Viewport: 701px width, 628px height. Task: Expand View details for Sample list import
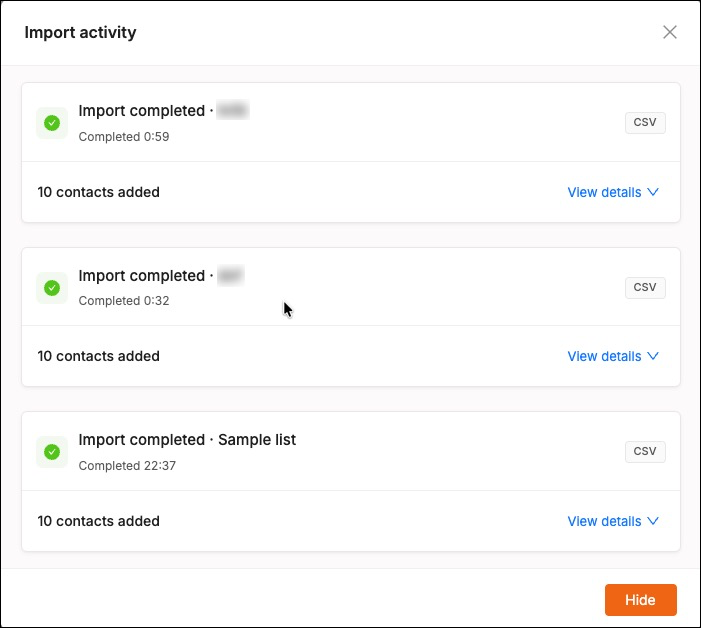(x=612, y=521)
